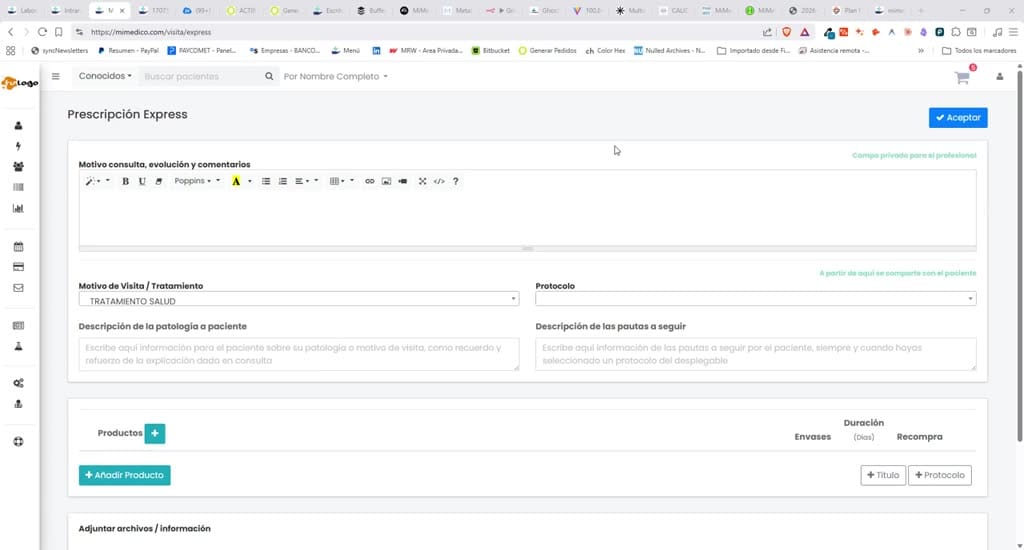Open the Protocolo dropdown
Image resolution: width=1024 pixels, height=550 pixels.
click(756, 299)
